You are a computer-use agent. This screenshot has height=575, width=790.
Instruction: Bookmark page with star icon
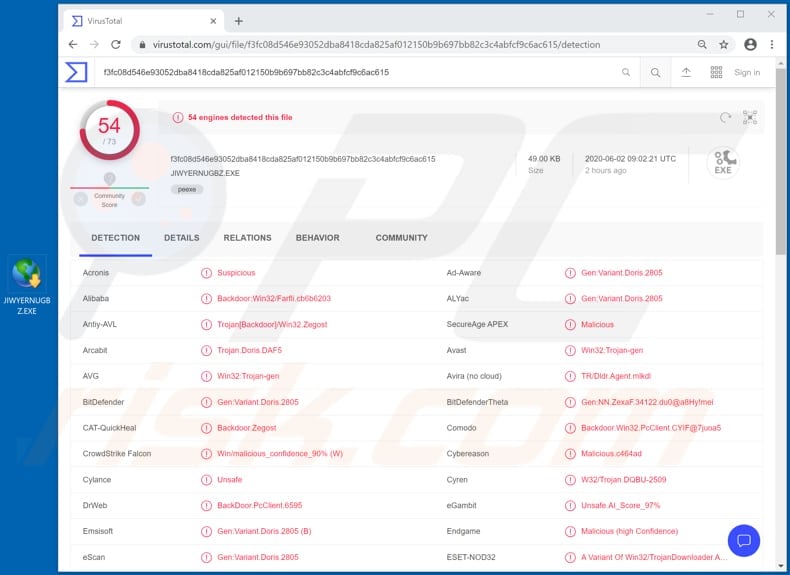(723, 44)
